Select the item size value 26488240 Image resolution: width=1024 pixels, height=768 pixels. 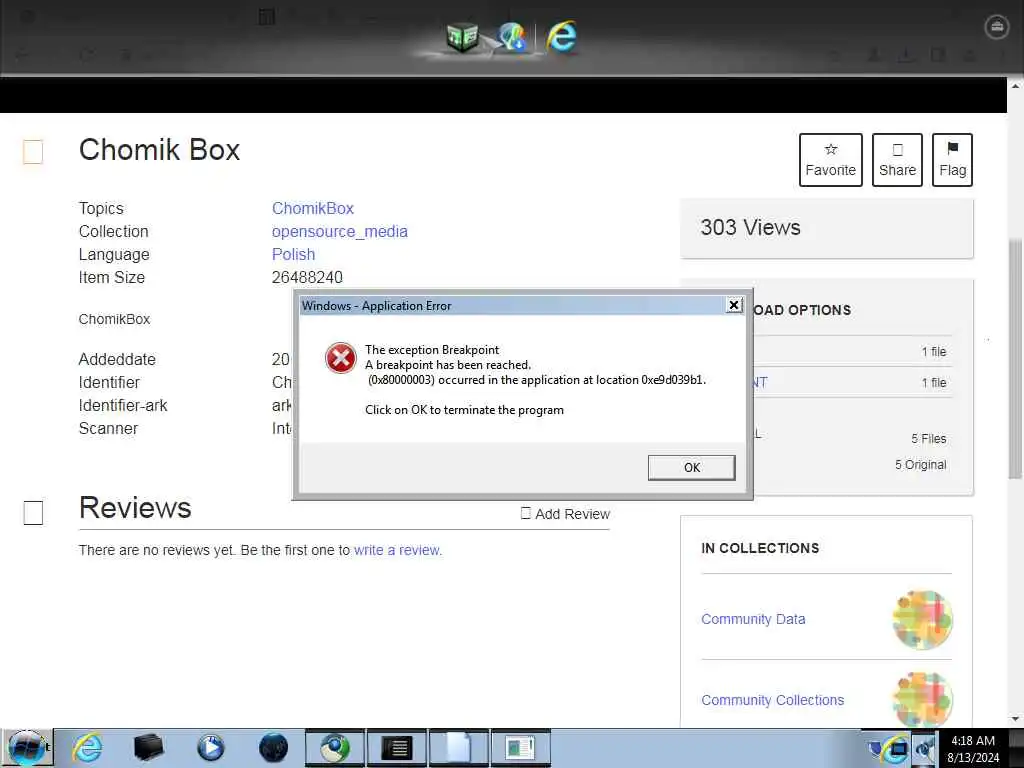307,277
